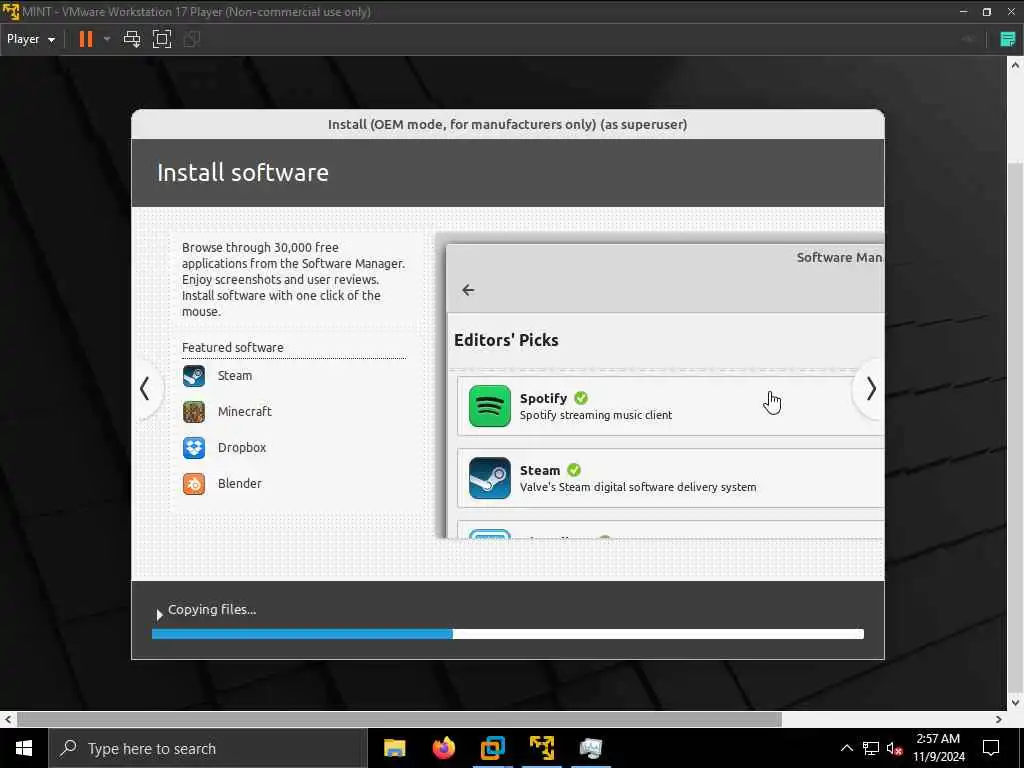
Task: Click the scroll left arrow at the bottom
Action: [x=8, y=719]
